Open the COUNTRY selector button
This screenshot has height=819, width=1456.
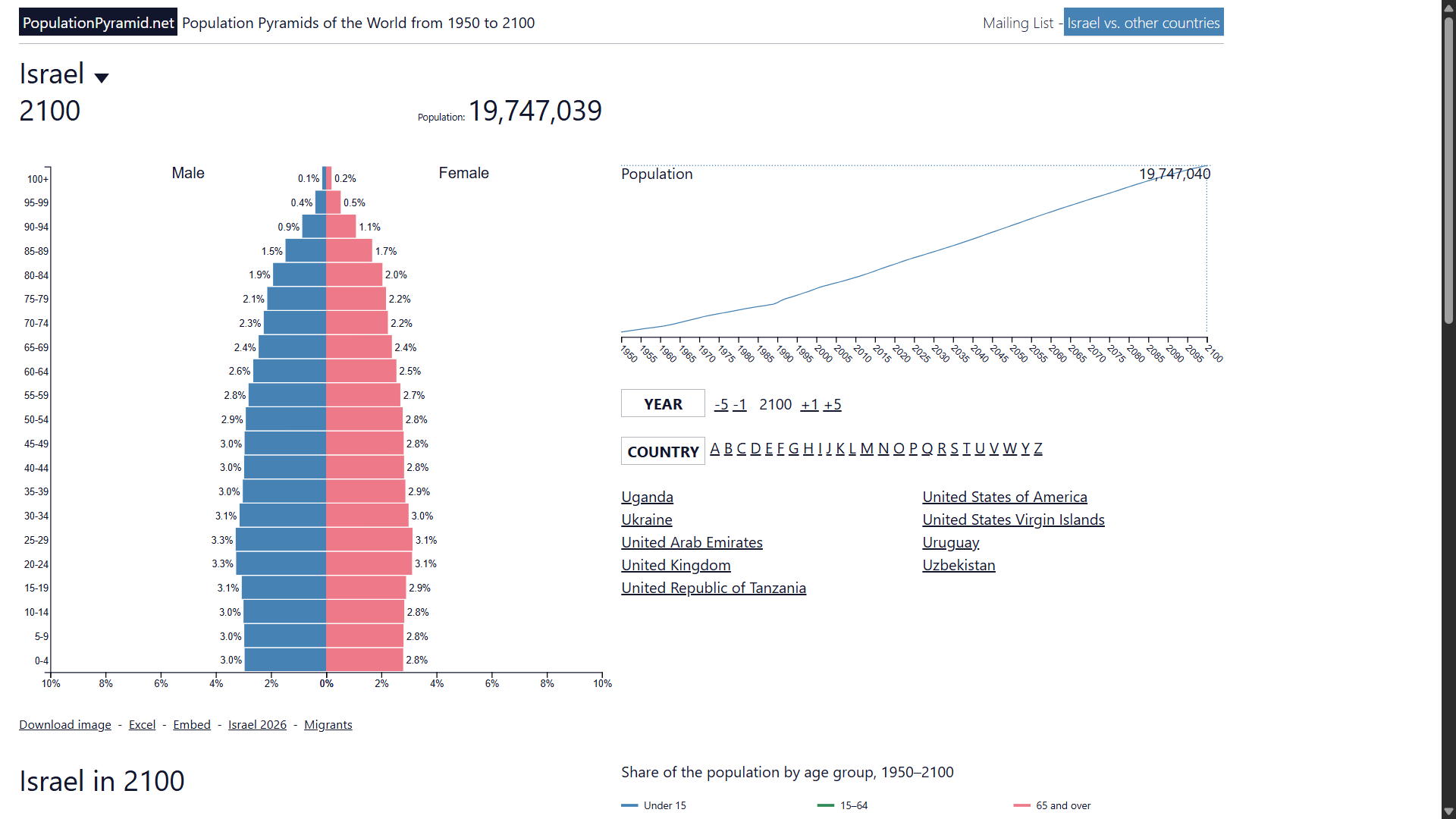(663, 451)
